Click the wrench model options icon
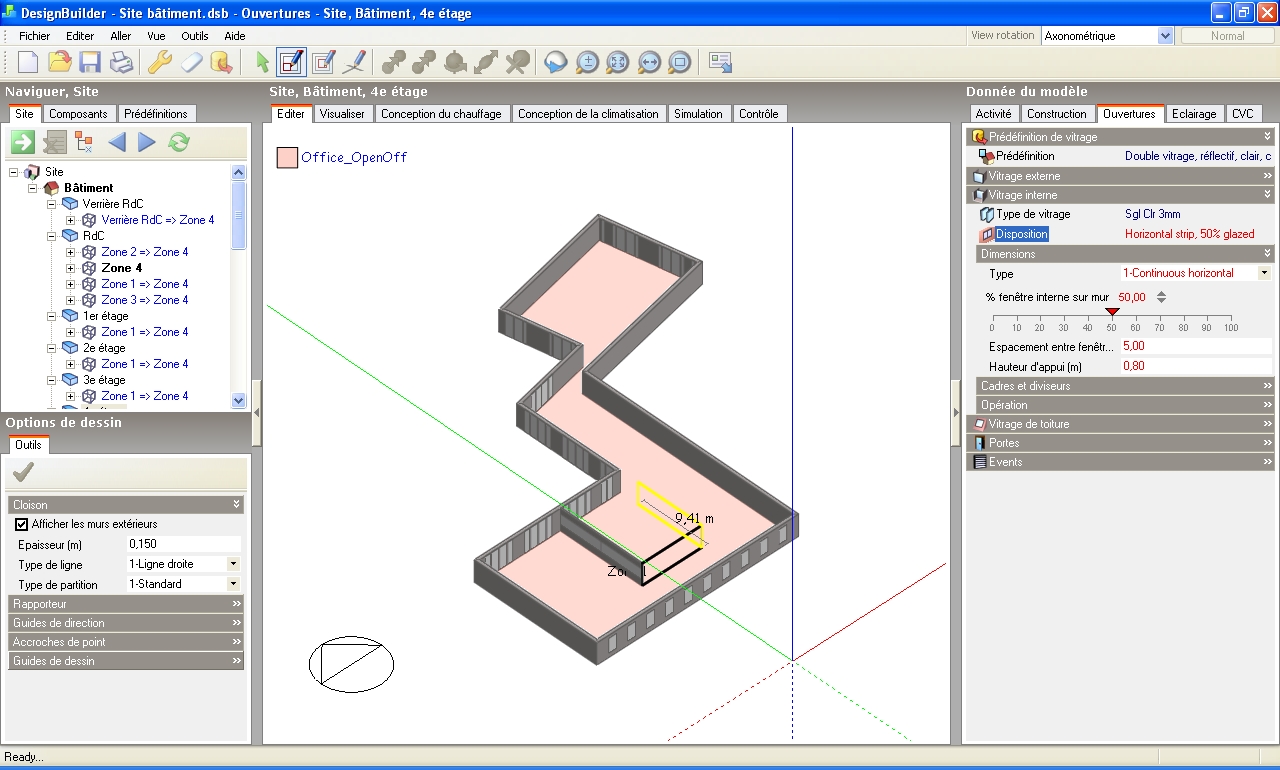This screenshot has width=1280, height=770. [x=160, y=62]
